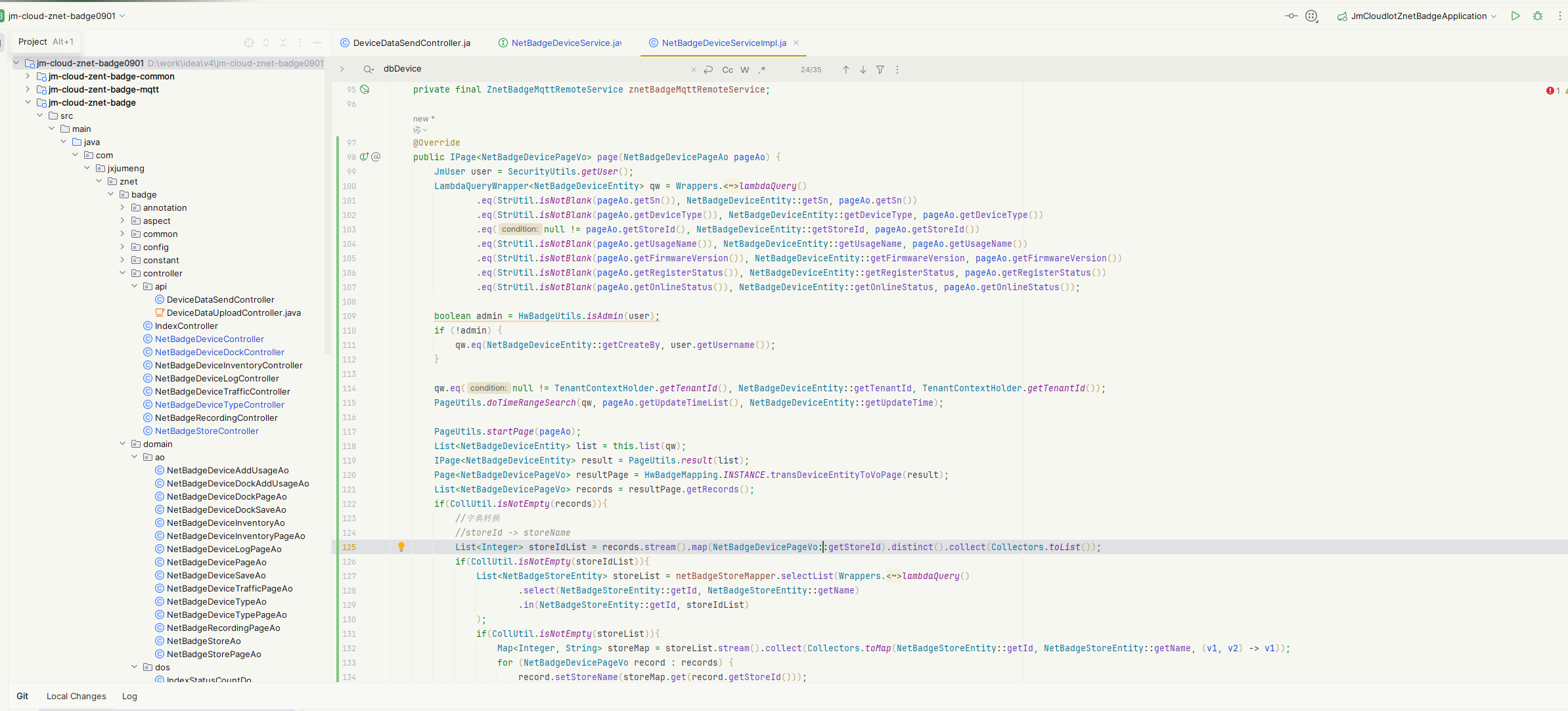Jump to next search occurrence arrow

(x=862, y=70)
